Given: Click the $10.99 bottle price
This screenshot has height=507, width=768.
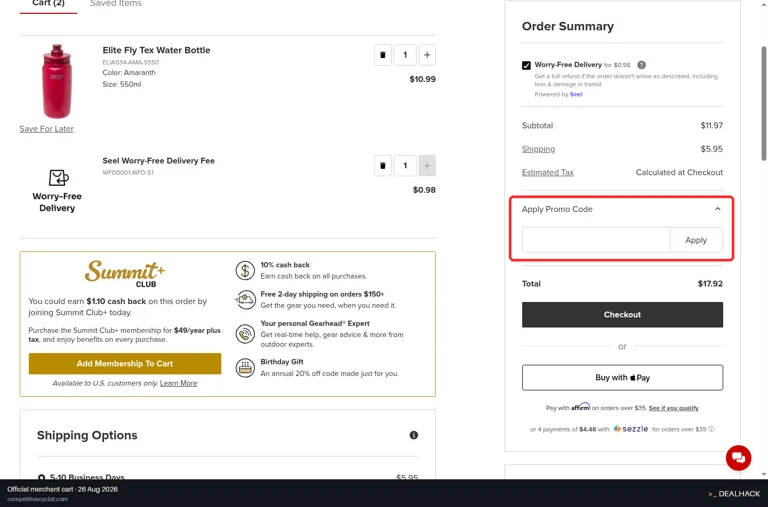Looking at the screenshot, I should (422, 79).
